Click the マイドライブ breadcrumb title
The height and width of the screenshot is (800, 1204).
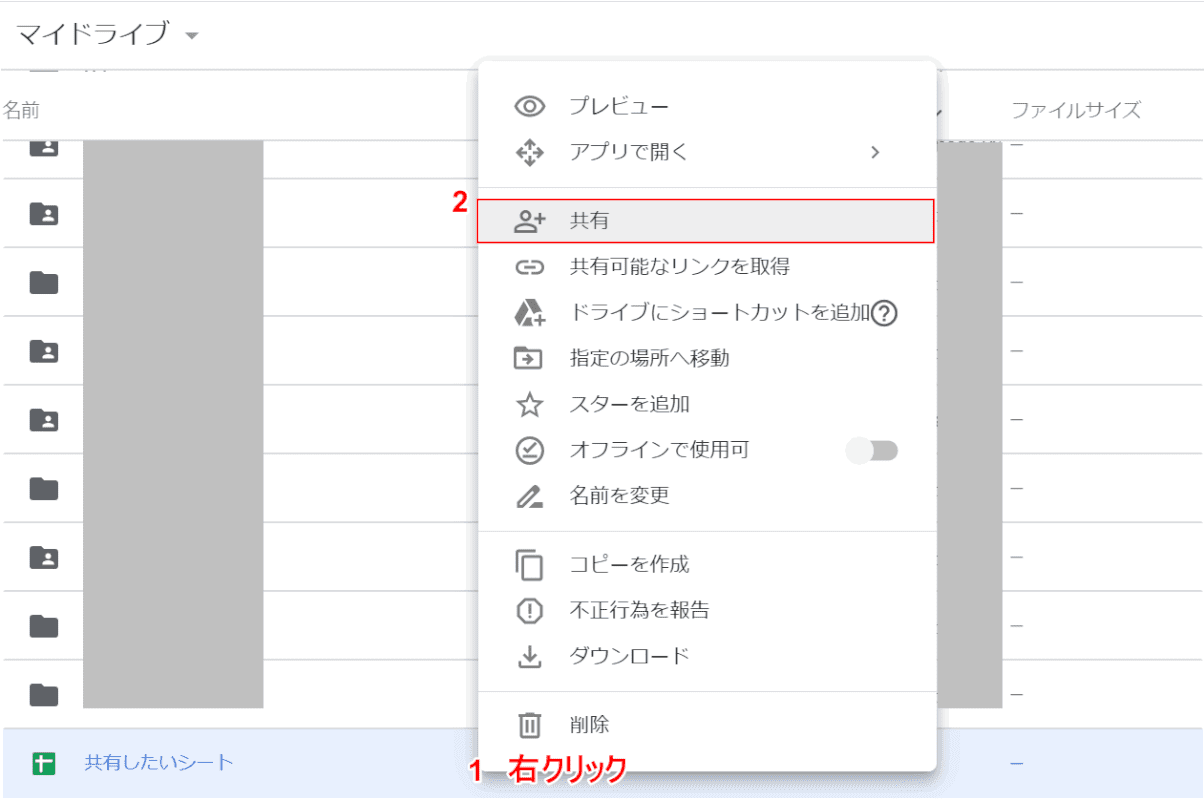[x=93, y=34]
